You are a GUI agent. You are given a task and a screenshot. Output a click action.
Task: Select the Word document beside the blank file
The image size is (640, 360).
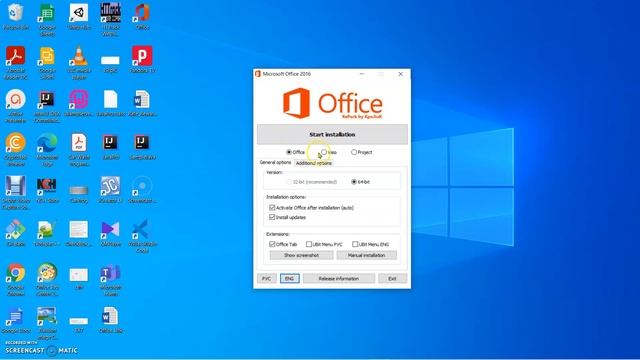click(142, 103)
